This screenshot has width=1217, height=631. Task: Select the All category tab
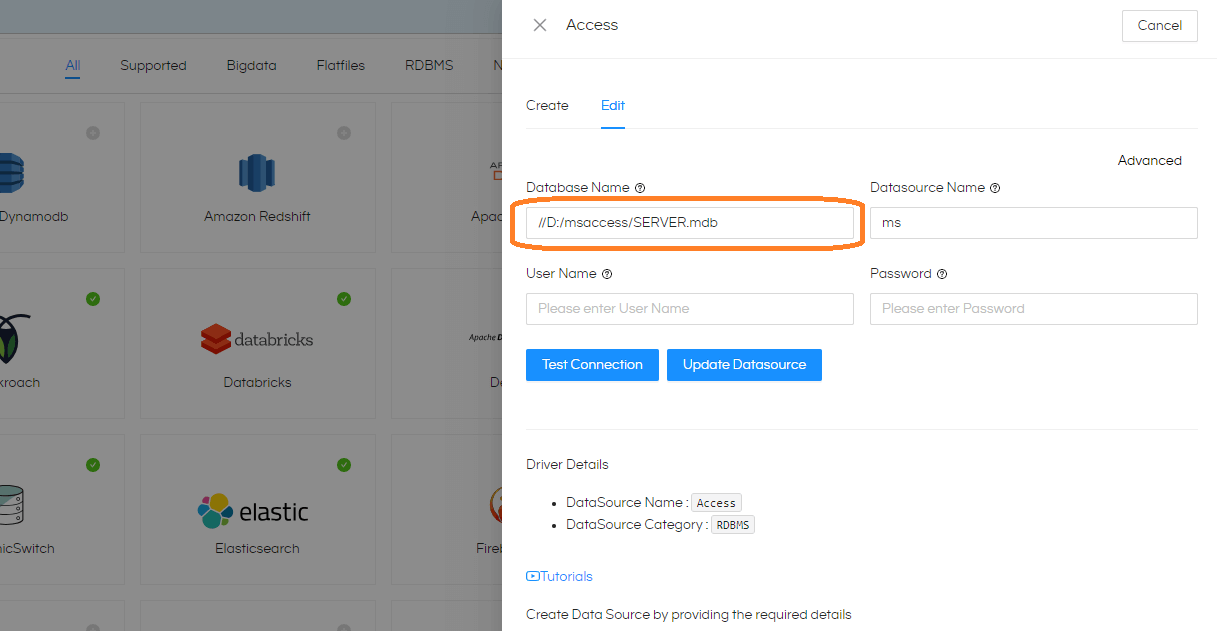coord(73,66)
